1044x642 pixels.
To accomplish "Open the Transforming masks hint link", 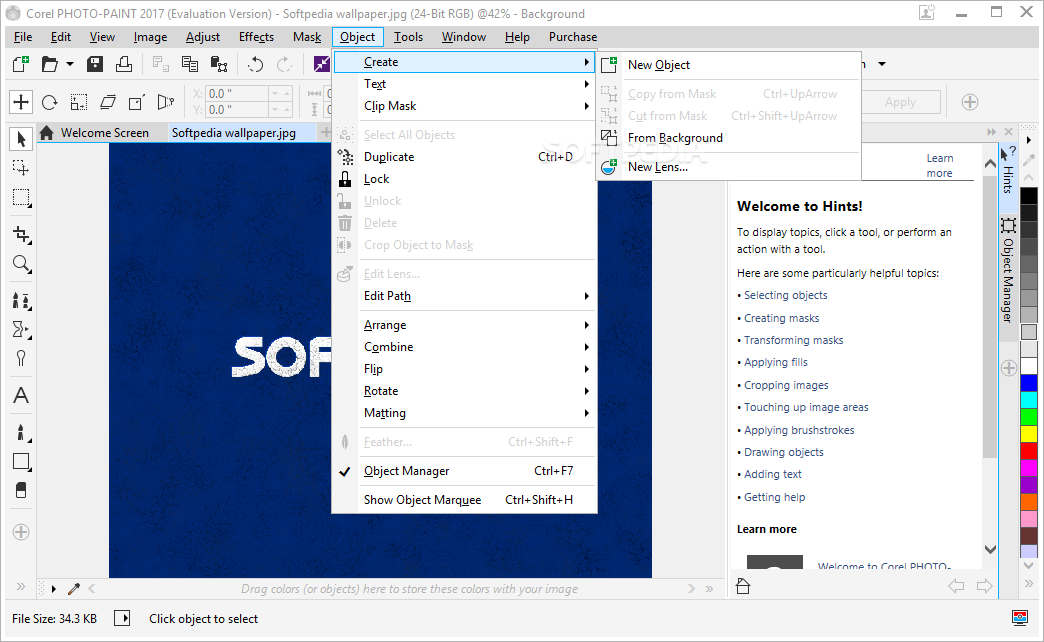I will click(x=794, y=340).
